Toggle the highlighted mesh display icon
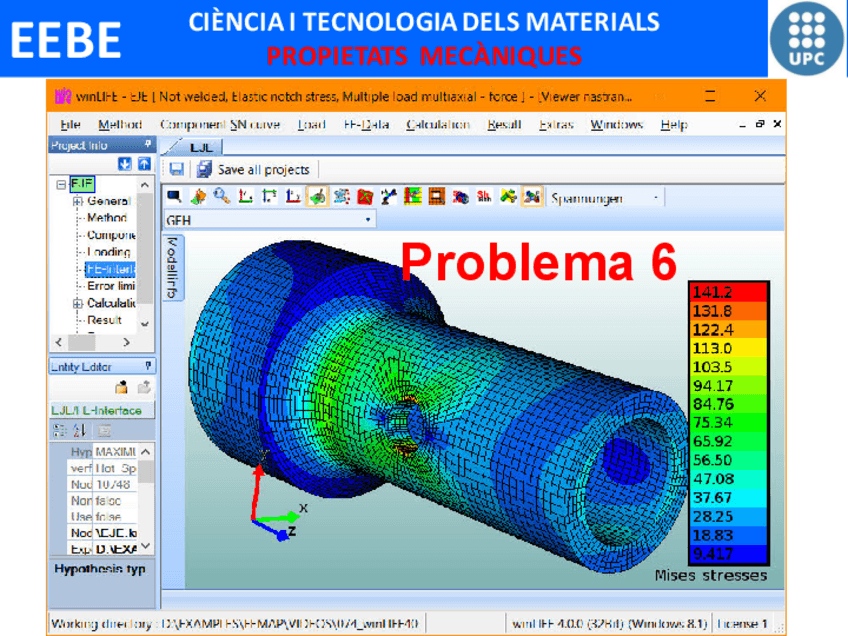Viewport: 848px width, 636px height. tap(316, 197)
